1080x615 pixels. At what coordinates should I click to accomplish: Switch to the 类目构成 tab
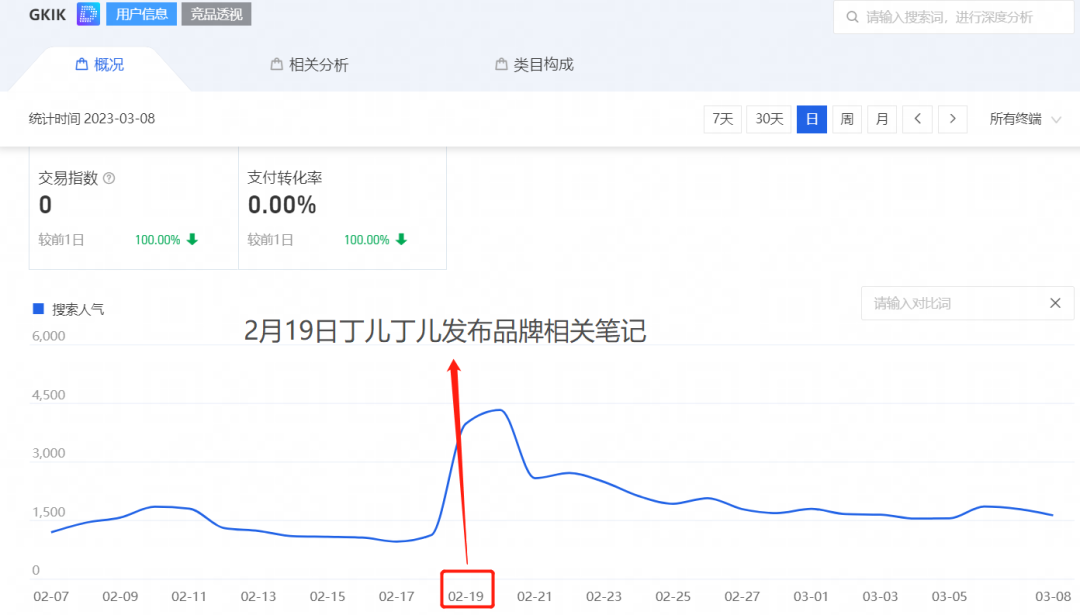(x=534, y=65)
